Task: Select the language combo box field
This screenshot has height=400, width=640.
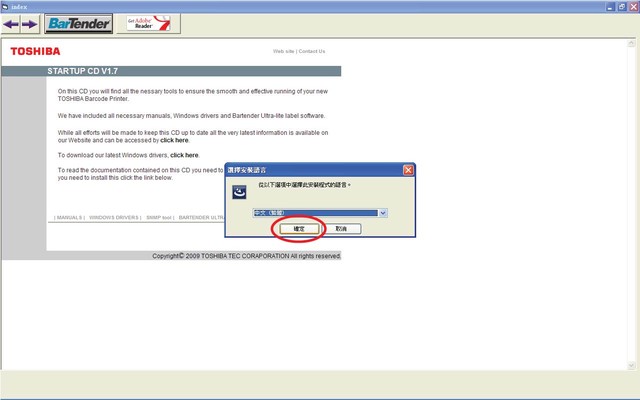Action: point(320,213)
